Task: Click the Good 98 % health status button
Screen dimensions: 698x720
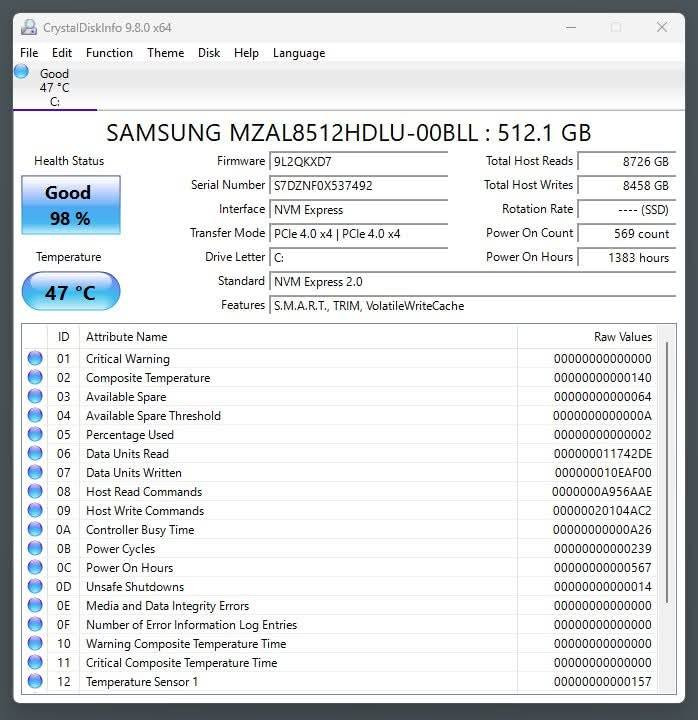Action: pos(71,205)
